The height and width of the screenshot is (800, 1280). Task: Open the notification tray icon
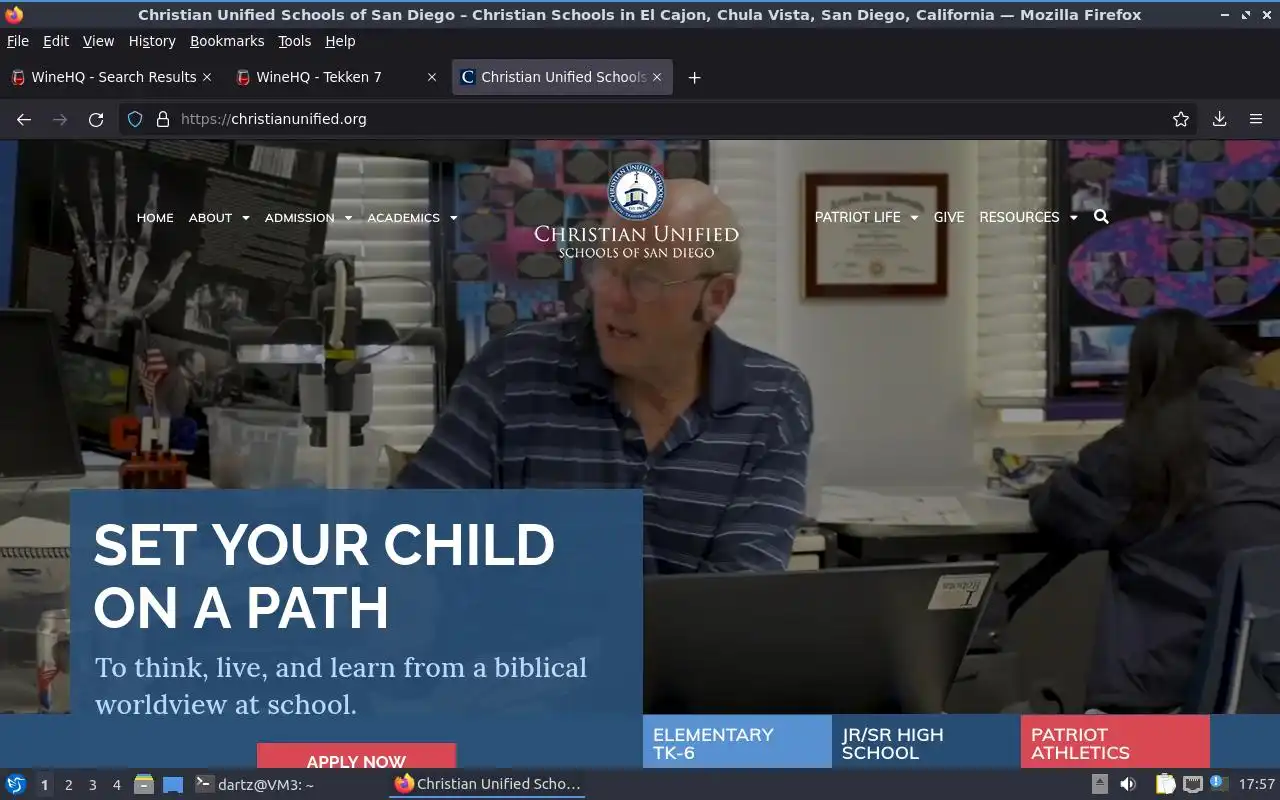(x=1218, y=783)
